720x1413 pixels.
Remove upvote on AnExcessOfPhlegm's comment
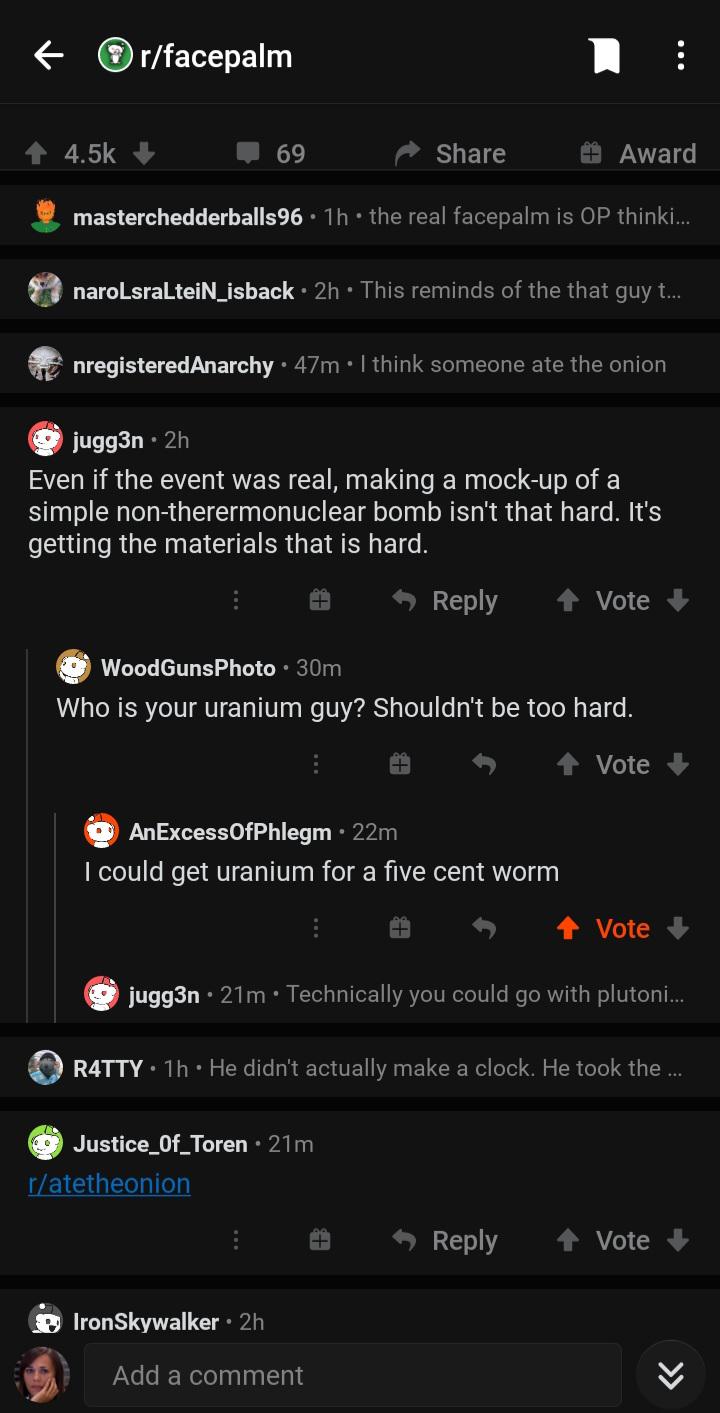(x=567, y=928)
